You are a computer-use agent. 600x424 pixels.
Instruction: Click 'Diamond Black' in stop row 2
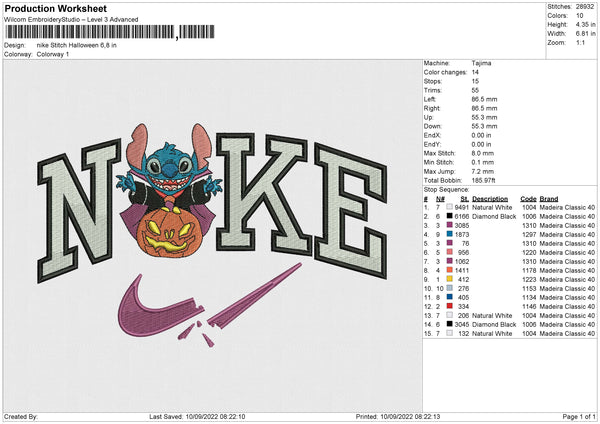(x=494, y=217)
